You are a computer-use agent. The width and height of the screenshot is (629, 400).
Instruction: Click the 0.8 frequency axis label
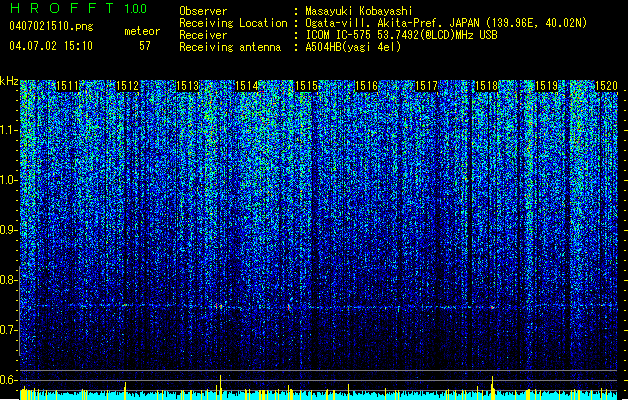(9, 280)
